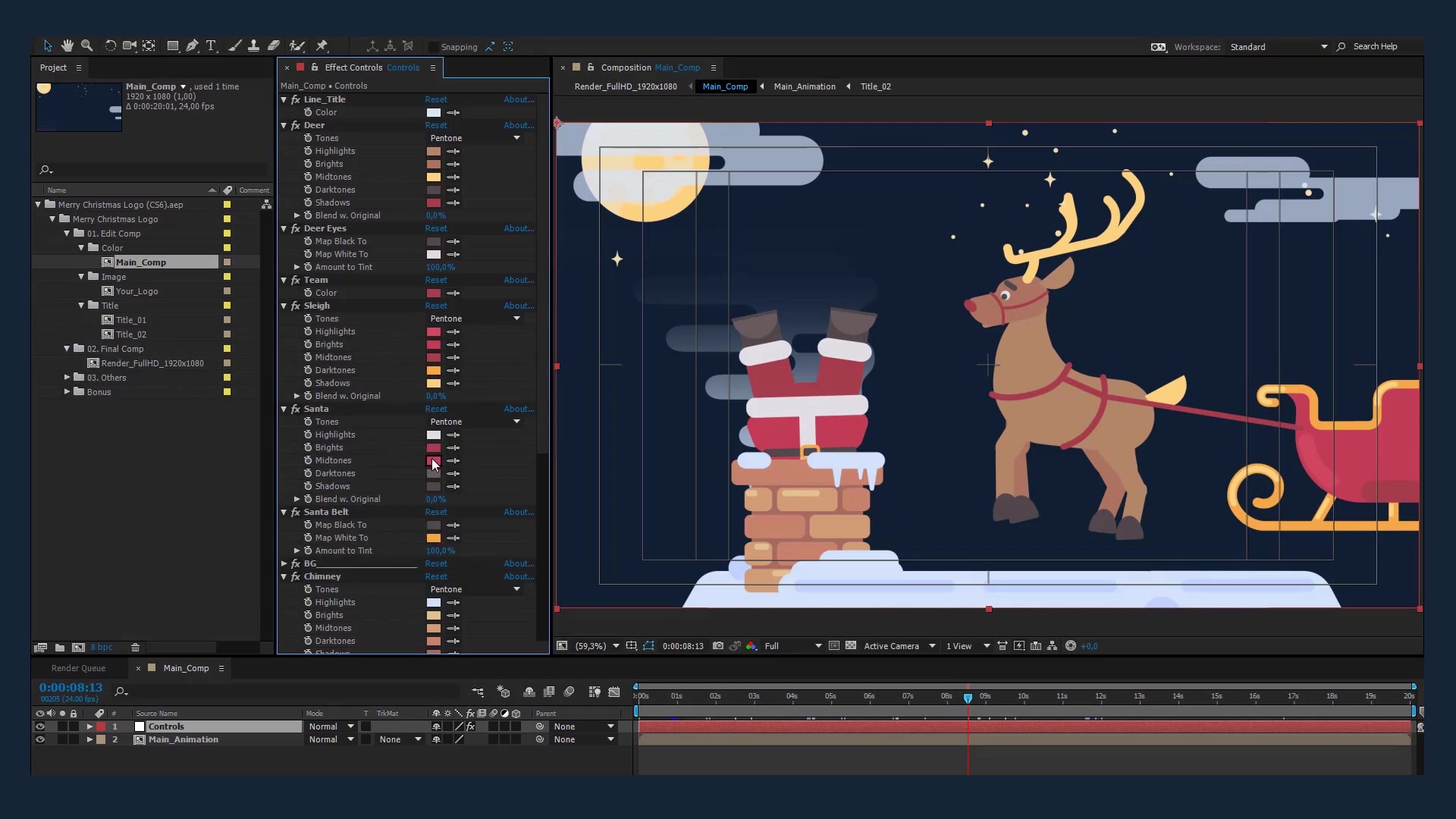
Task: Switch to Render Queue tab
Action: pos(78,668)
